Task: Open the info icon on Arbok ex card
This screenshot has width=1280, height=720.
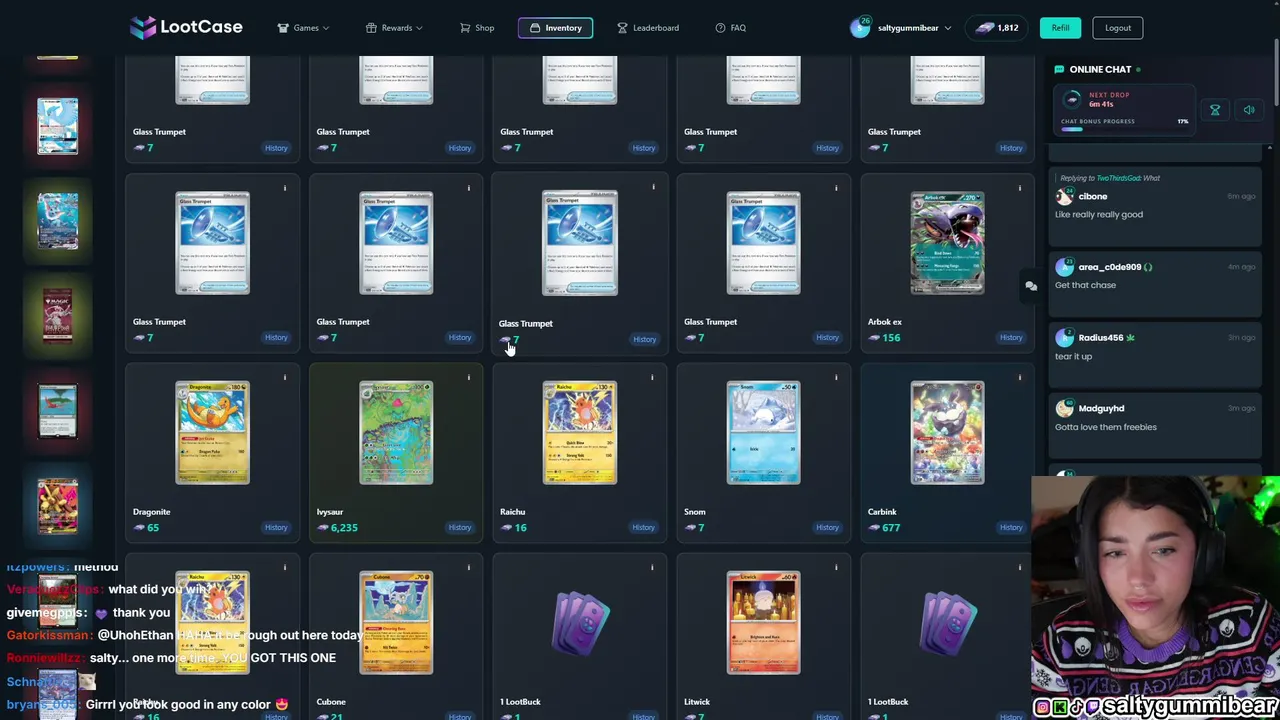Action: coord(1020,187)
